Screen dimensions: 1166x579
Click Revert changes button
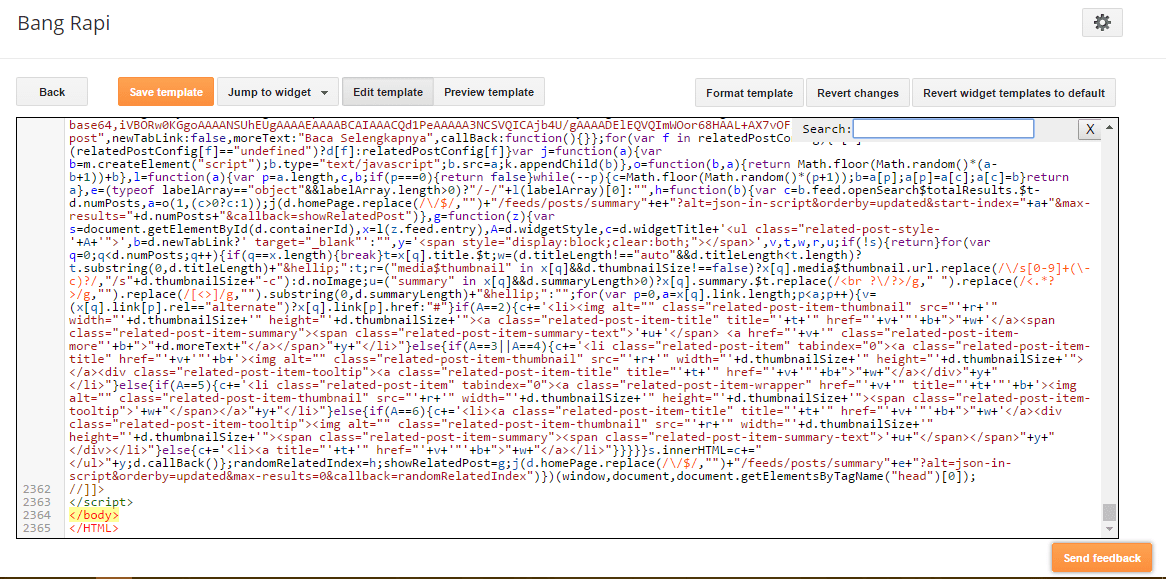[857, 93]
